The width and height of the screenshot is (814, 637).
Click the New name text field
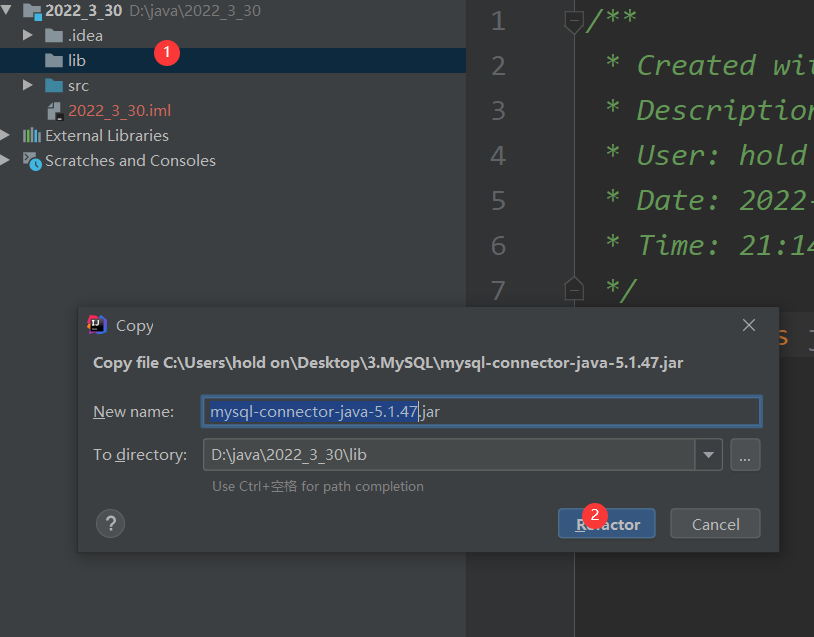tap(482, 412)
